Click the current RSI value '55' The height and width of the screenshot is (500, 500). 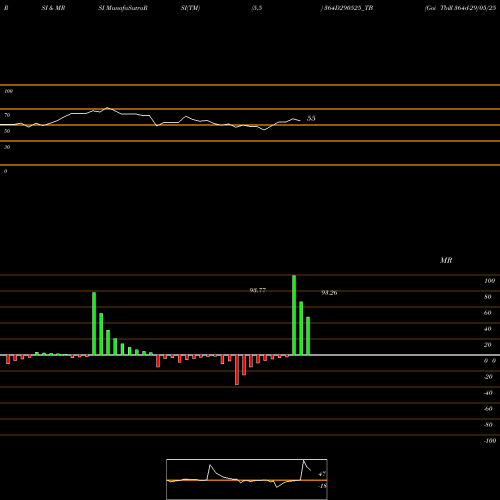pyautogui.click(x=311, y=118)
